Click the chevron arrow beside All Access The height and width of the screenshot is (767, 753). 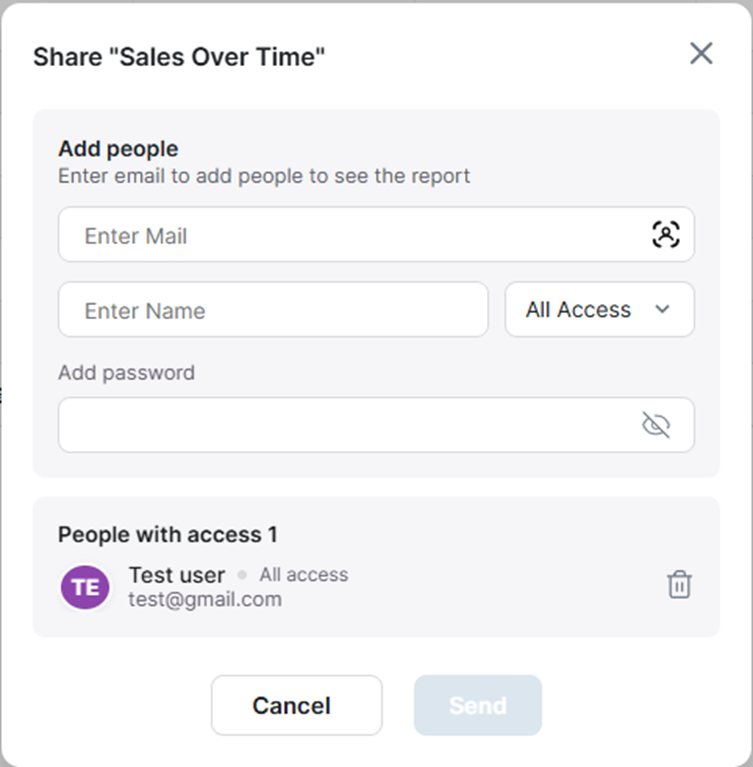(662, 309)
